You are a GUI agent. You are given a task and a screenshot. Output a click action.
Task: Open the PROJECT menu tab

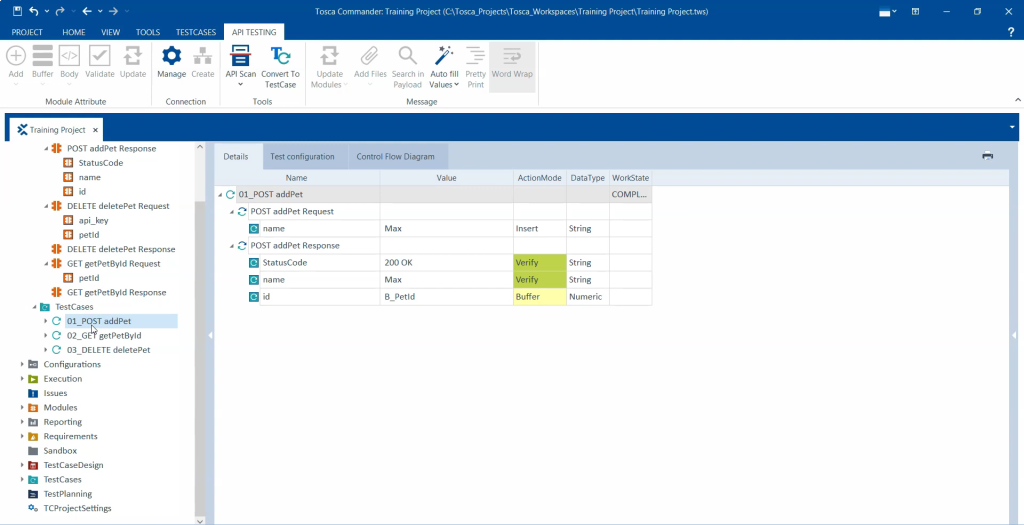(27, 32)
